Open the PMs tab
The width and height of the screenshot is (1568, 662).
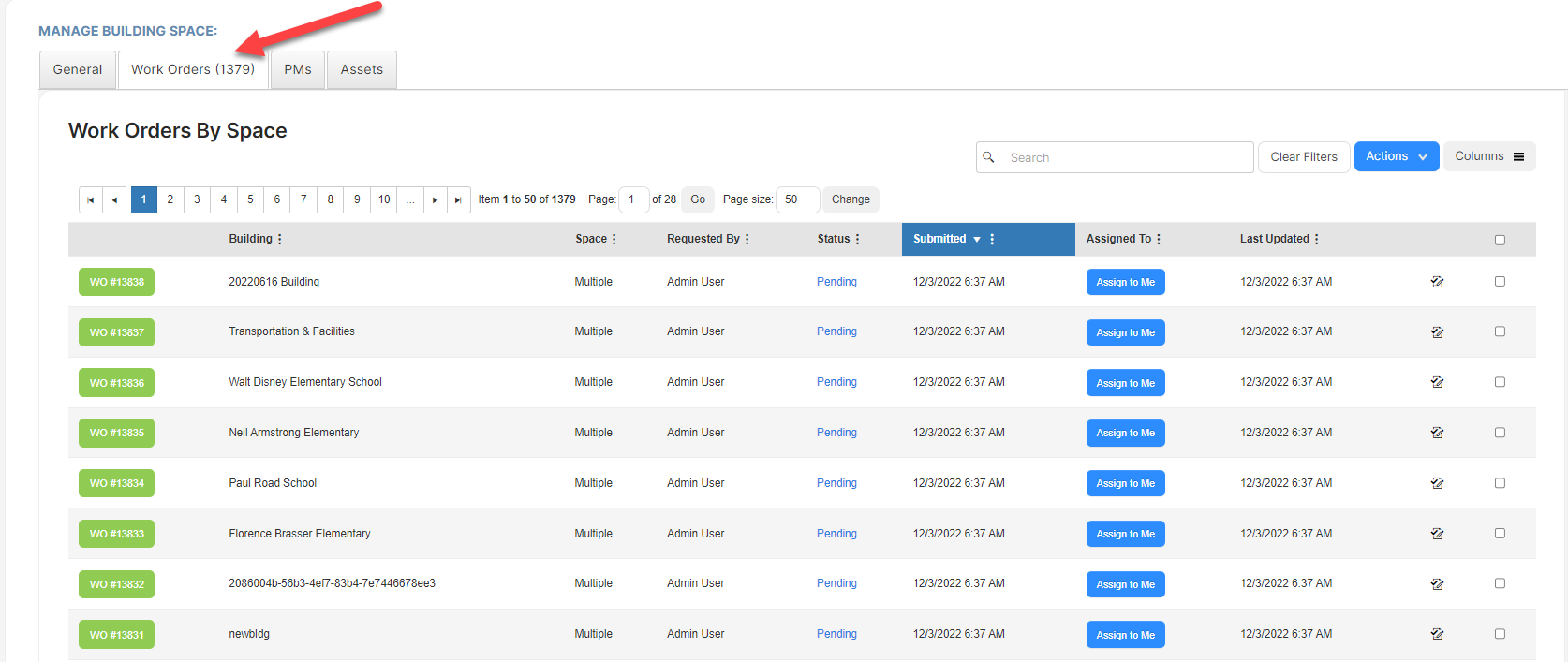(x=298, y=69)
